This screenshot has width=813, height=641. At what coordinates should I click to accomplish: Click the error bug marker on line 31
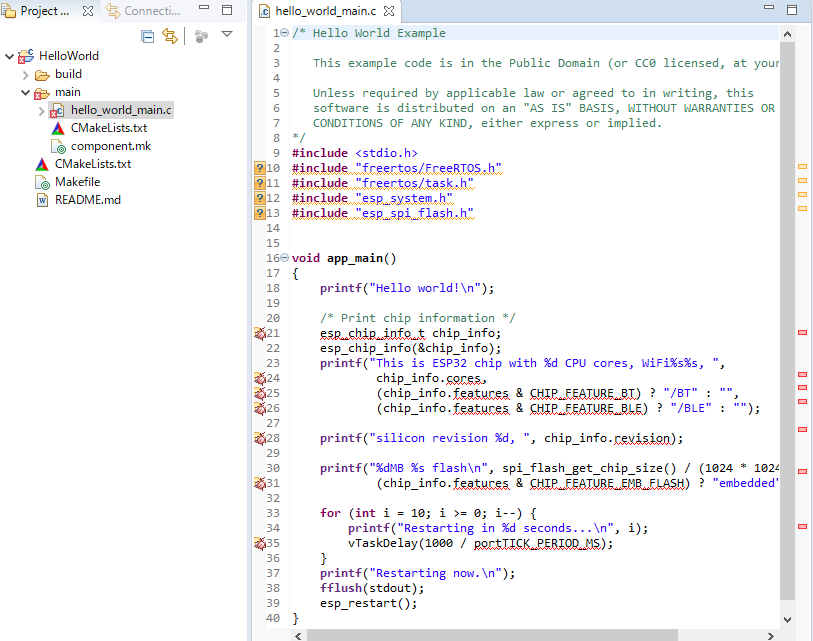click(x=260, y=483)
